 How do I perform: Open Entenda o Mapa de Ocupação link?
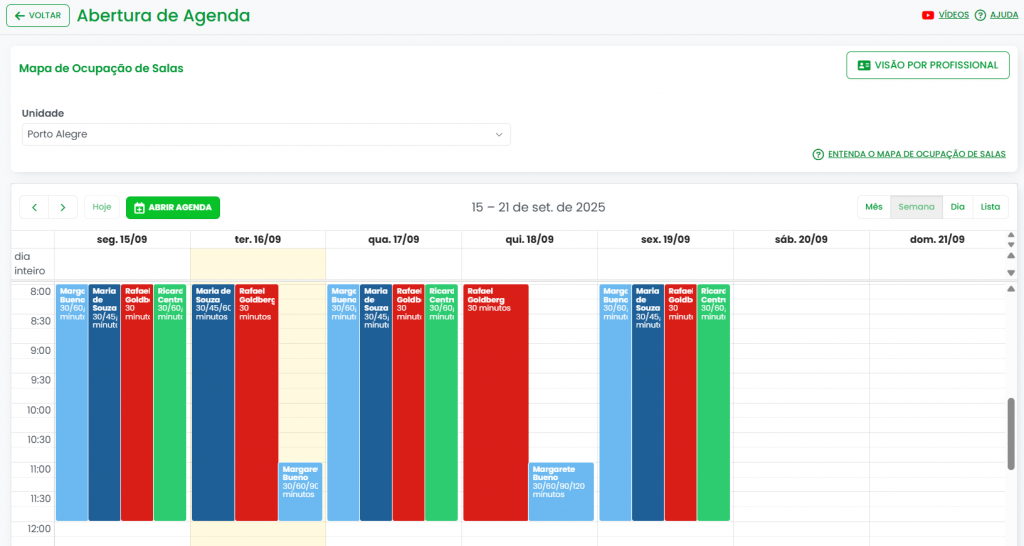[x=909, y=154]
